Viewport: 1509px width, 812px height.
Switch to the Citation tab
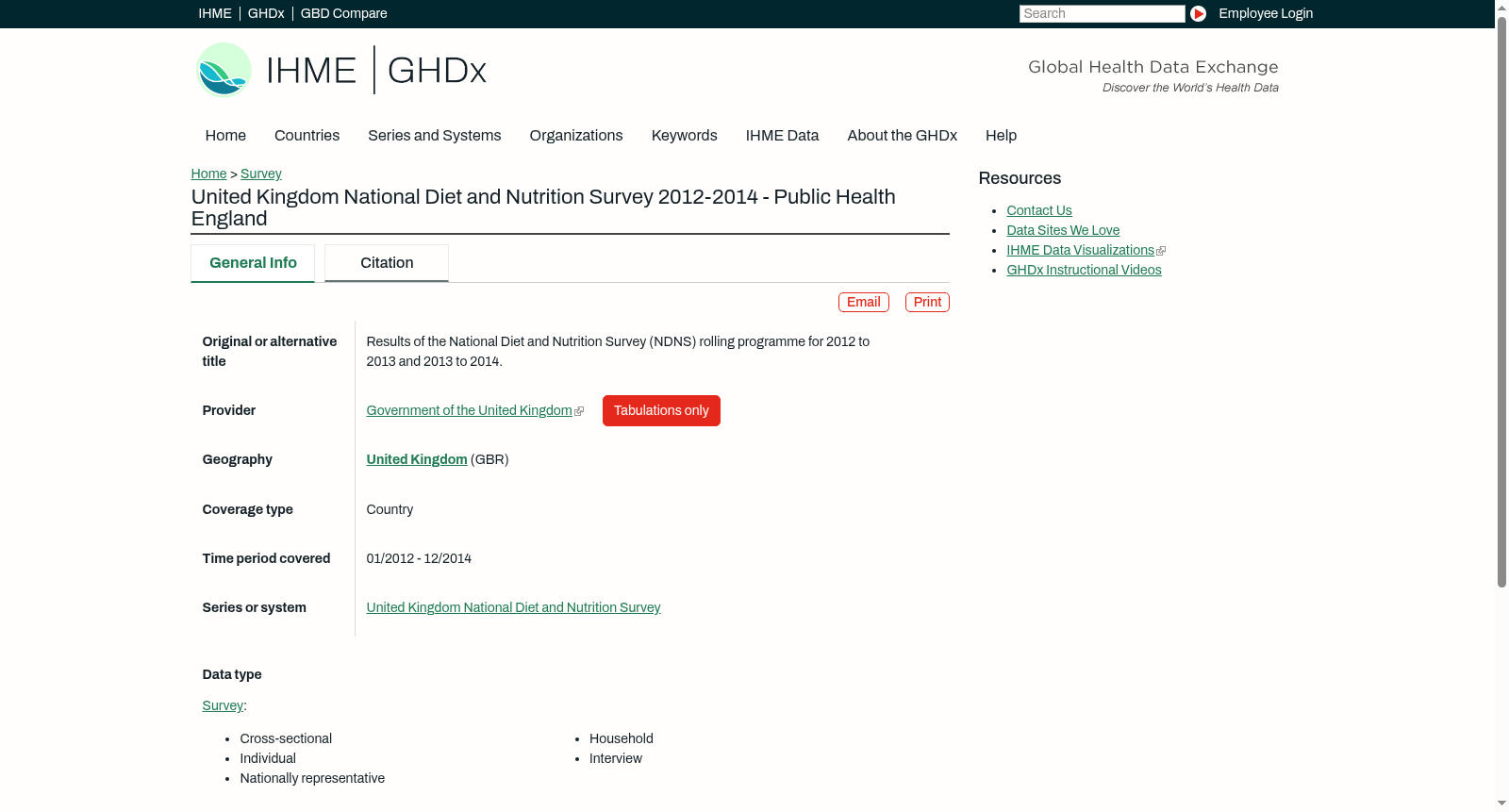[387, 263]
